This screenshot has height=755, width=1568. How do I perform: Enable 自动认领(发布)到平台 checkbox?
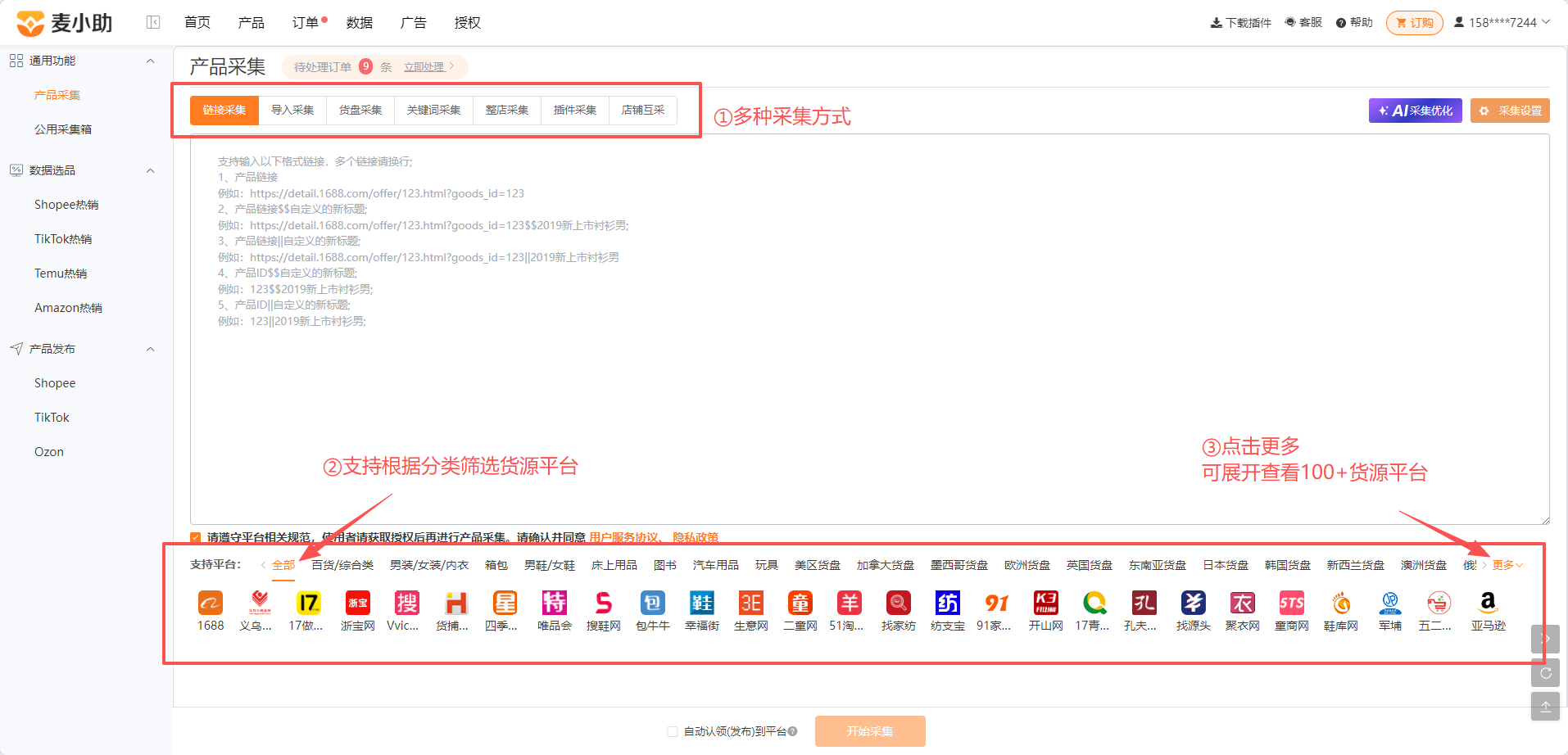tap(673, 731)
